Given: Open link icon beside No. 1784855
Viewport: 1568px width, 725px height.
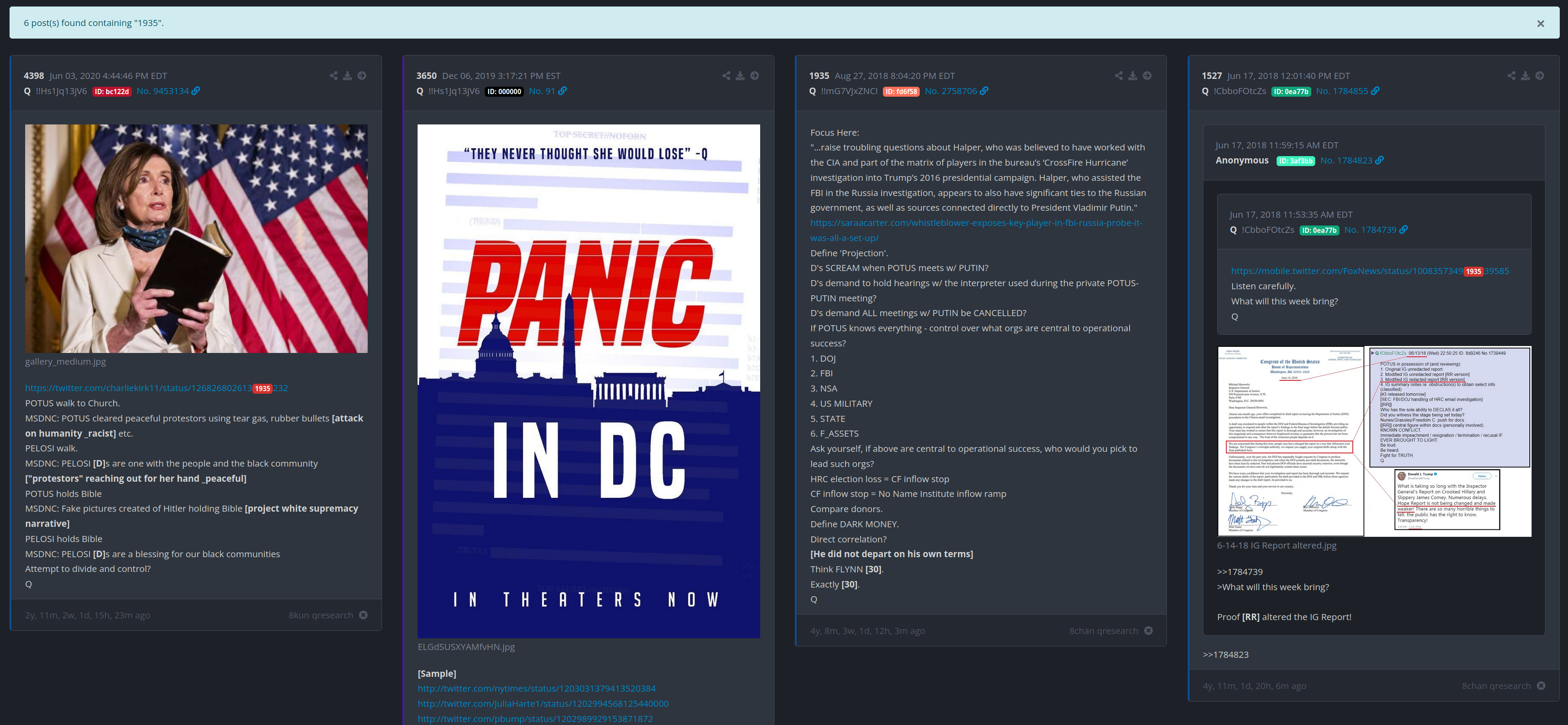Looking at the screenshot, I should click(1375, 91).
